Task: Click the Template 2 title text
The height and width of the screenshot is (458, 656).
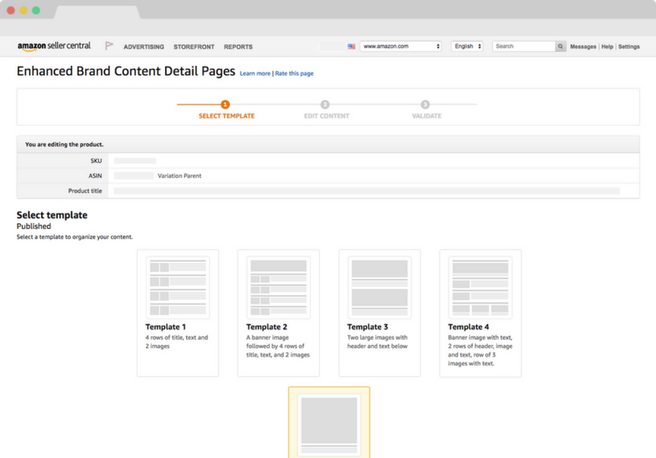Action: click(x=266, y=327)
